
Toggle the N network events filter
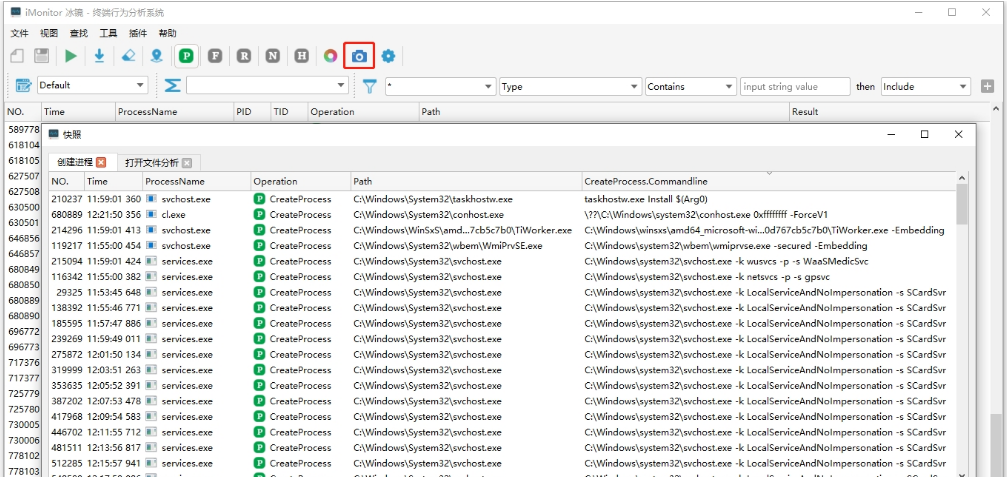tap(273, 56)
